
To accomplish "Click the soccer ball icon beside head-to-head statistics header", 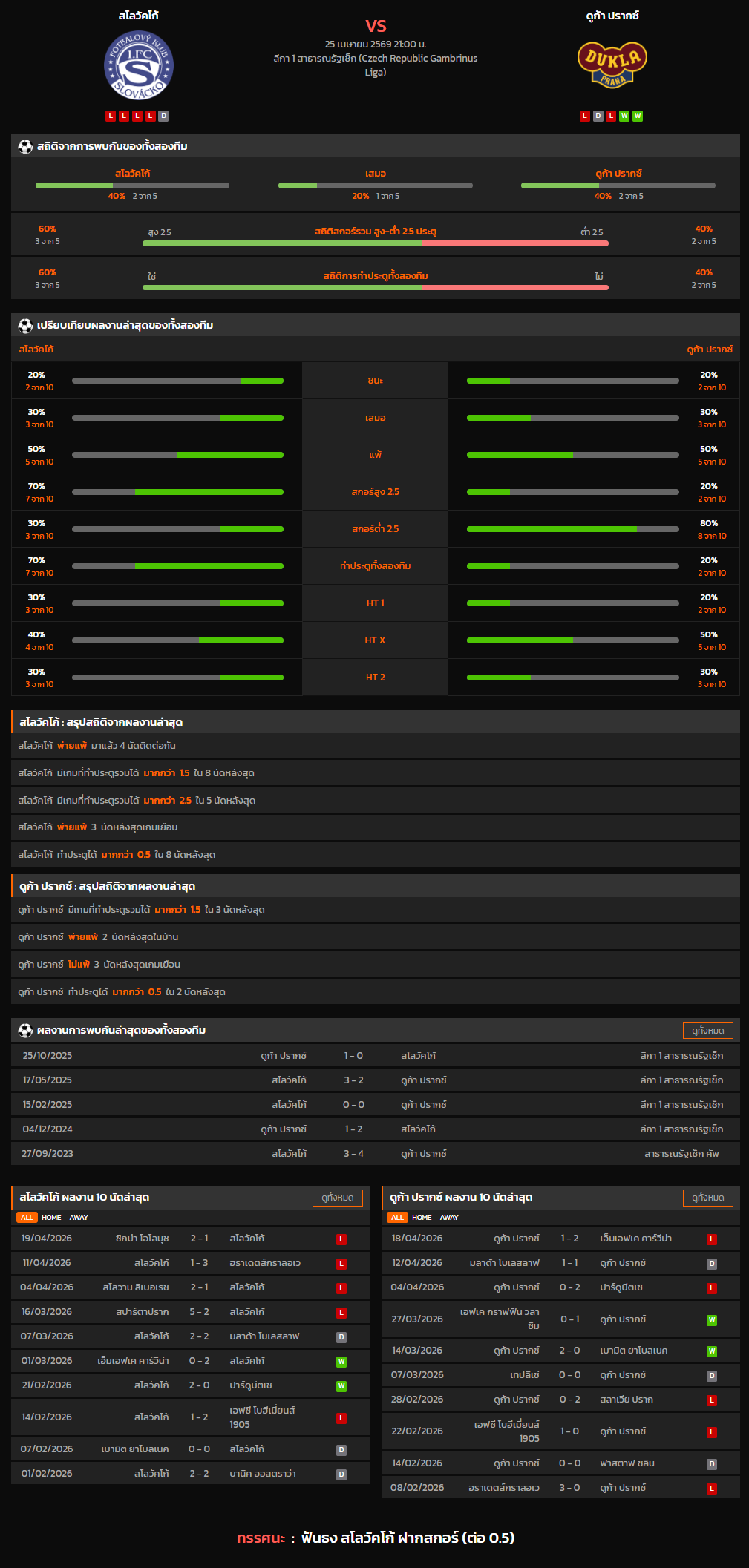I will click(x=25, y=147).
